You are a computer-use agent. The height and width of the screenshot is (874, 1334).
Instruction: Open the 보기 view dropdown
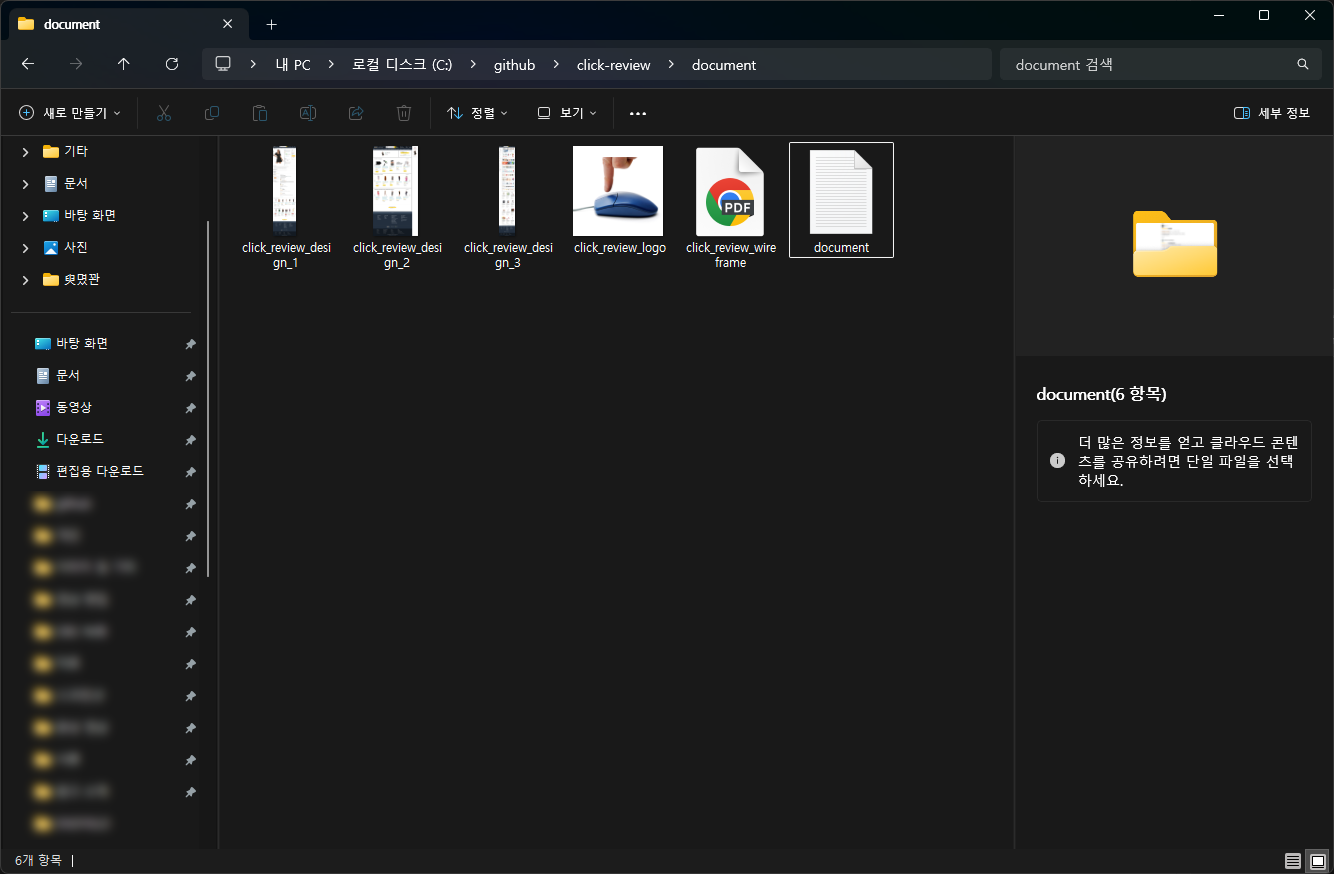(567, 113)
